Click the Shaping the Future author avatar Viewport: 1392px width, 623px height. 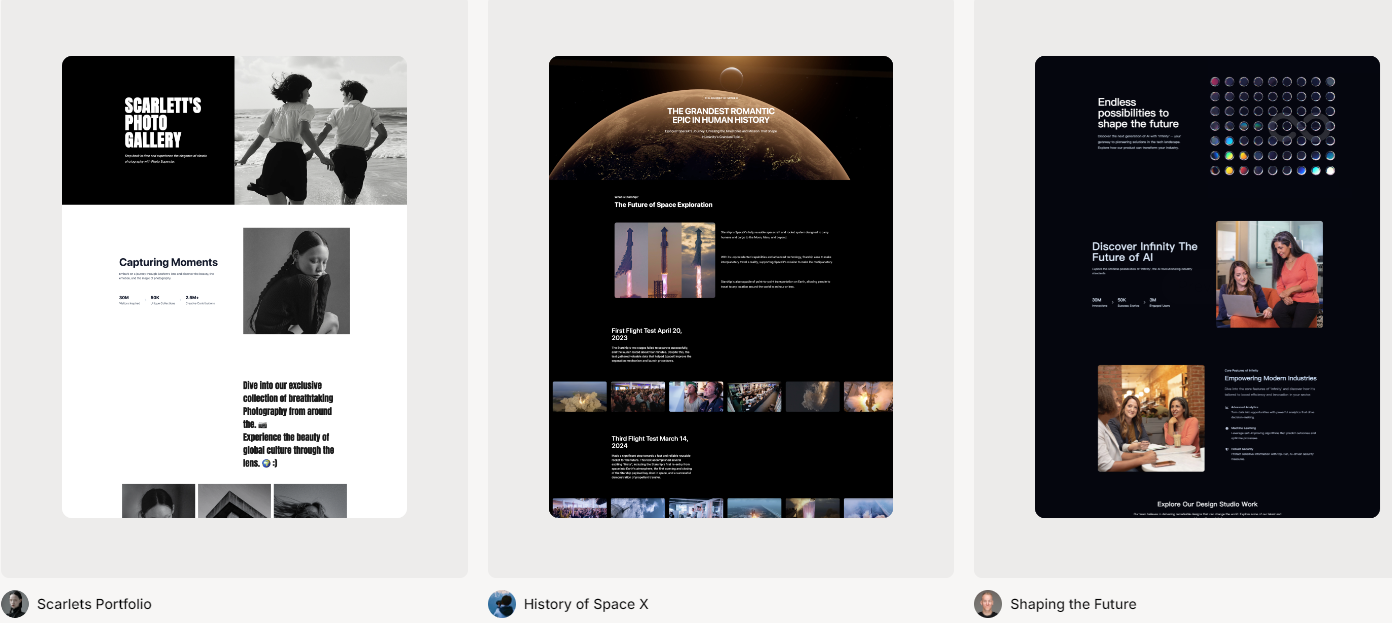pyautogui.click(x=988, y=604)
